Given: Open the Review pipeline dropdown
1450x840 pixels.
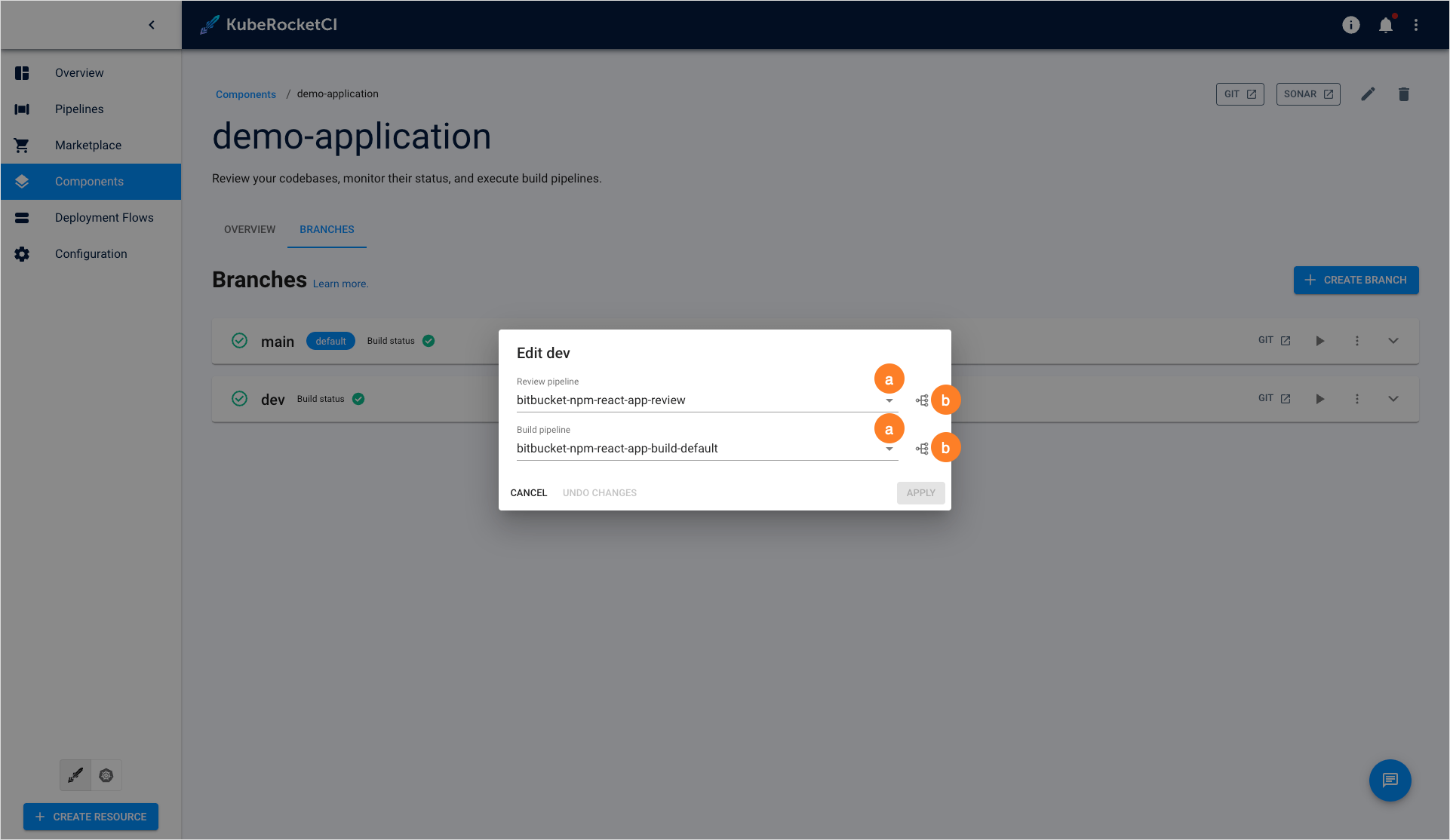Looking at the screenshot, I should tap(889, 402).
